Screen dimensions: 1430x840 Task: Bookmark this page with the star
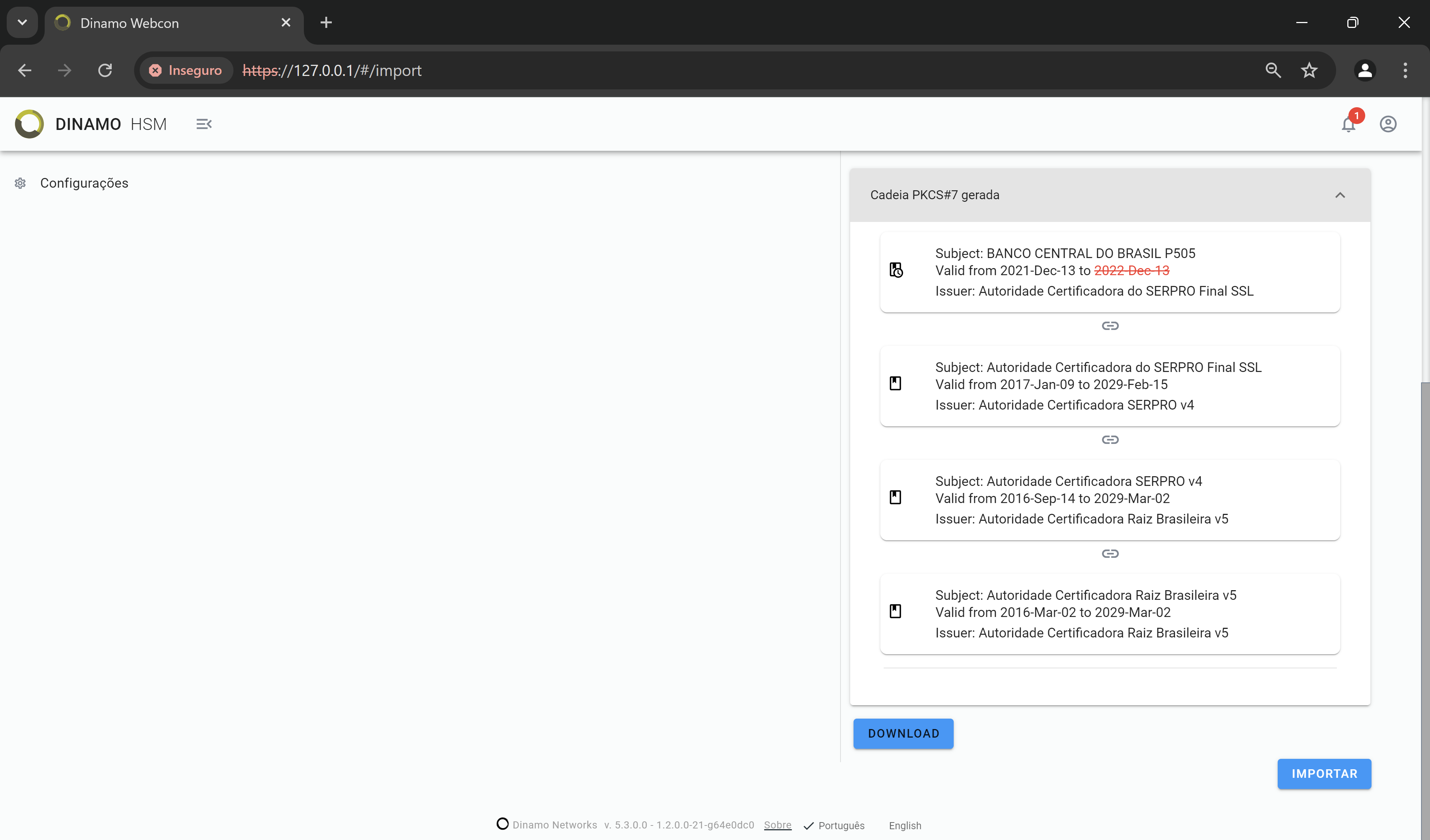tap(1309, 70)
